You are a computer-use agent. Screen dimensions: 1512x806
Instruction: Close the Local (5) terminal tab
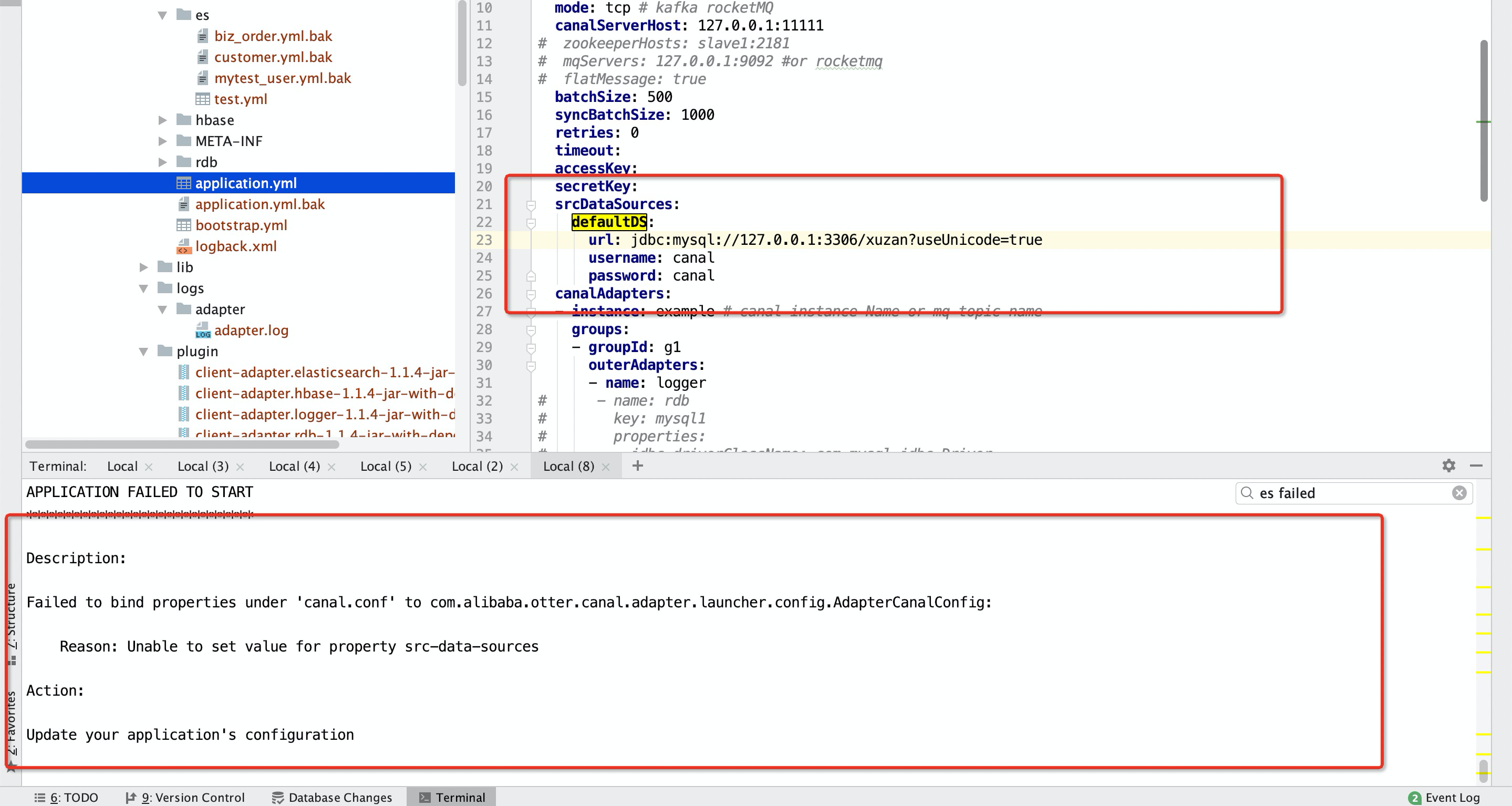point(423,467)
